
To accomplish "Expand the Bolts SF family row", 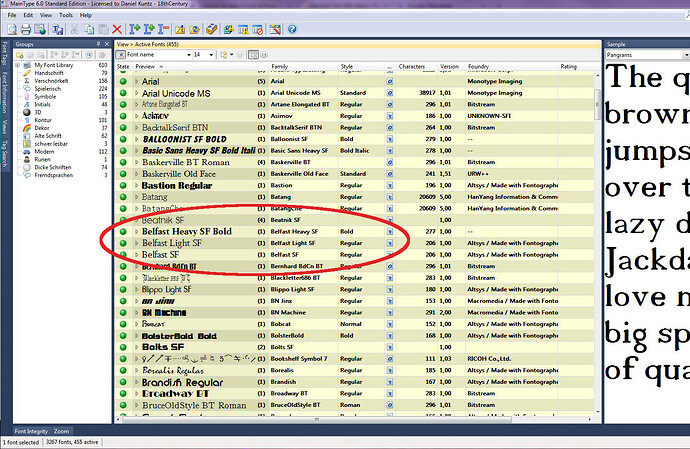I will pyautogui.click(x=136, y=347).
